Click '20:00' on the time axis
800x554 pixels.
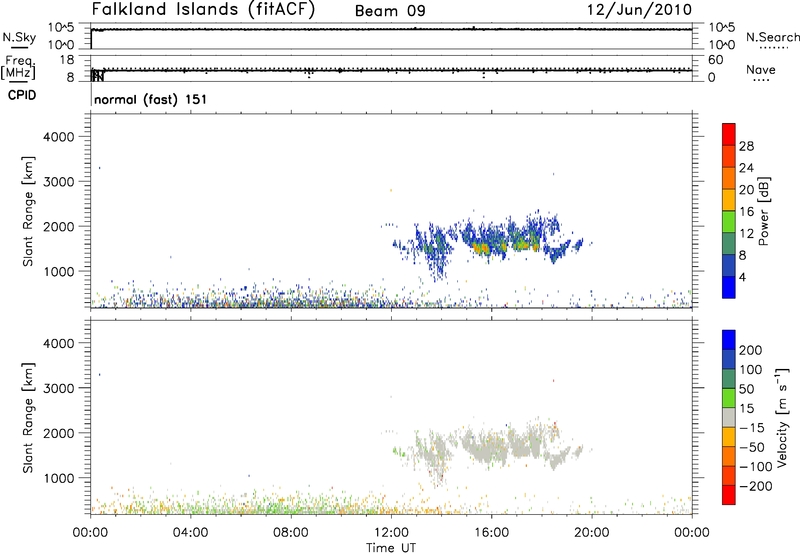(x=592, y=533)
